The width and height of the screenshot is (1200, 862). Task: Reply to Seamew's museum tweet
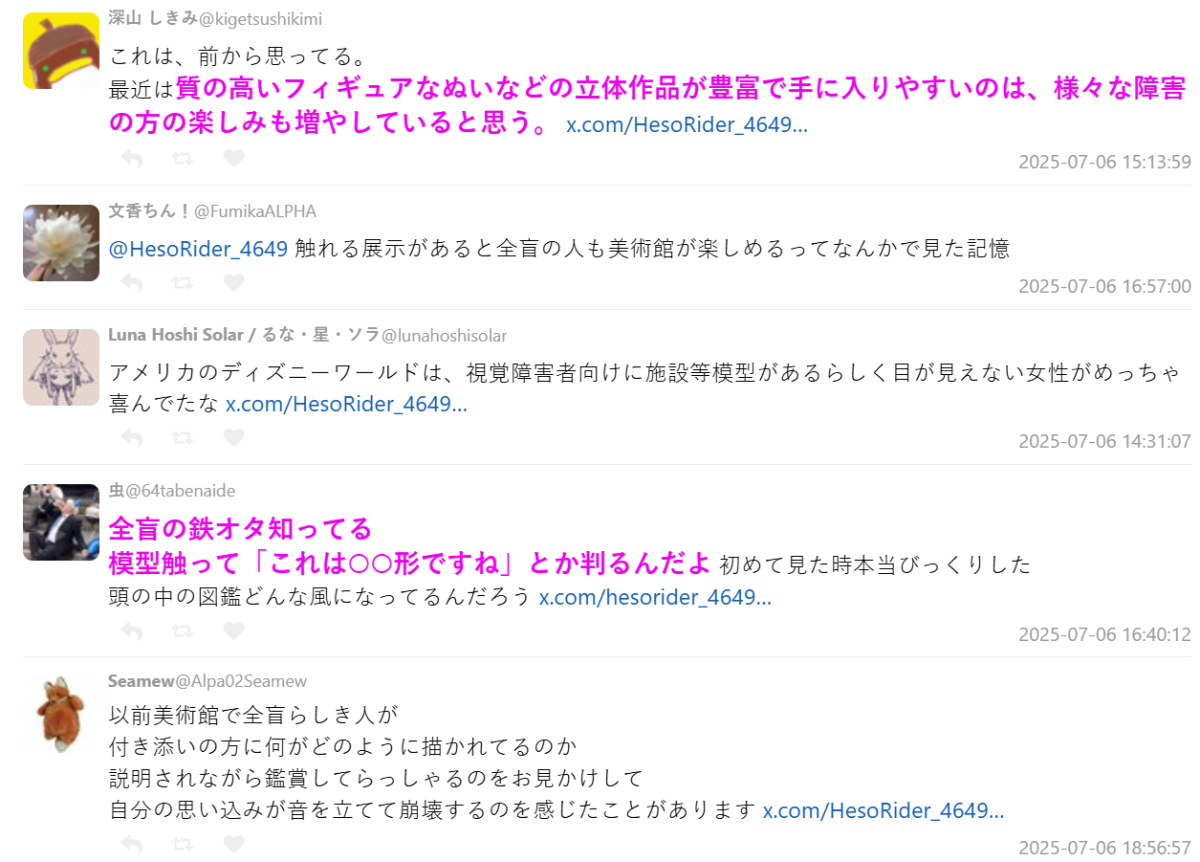pyautogui.click(x=131, y=844)
